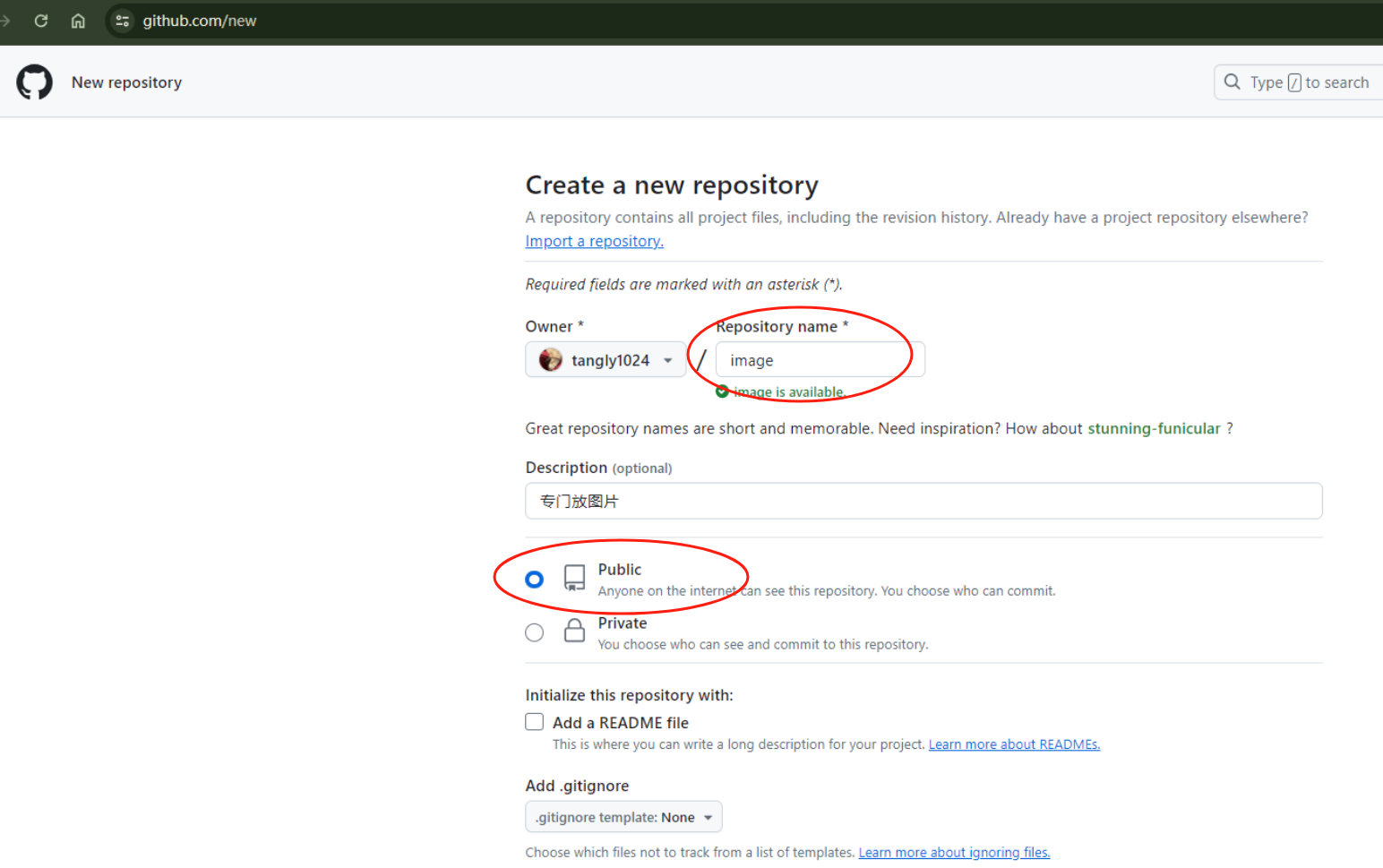Image resolution: width=1383 pixels, height=868 pixels.
Task: Click the GitHub Octocat logo
Action: [x=34, y=82]
